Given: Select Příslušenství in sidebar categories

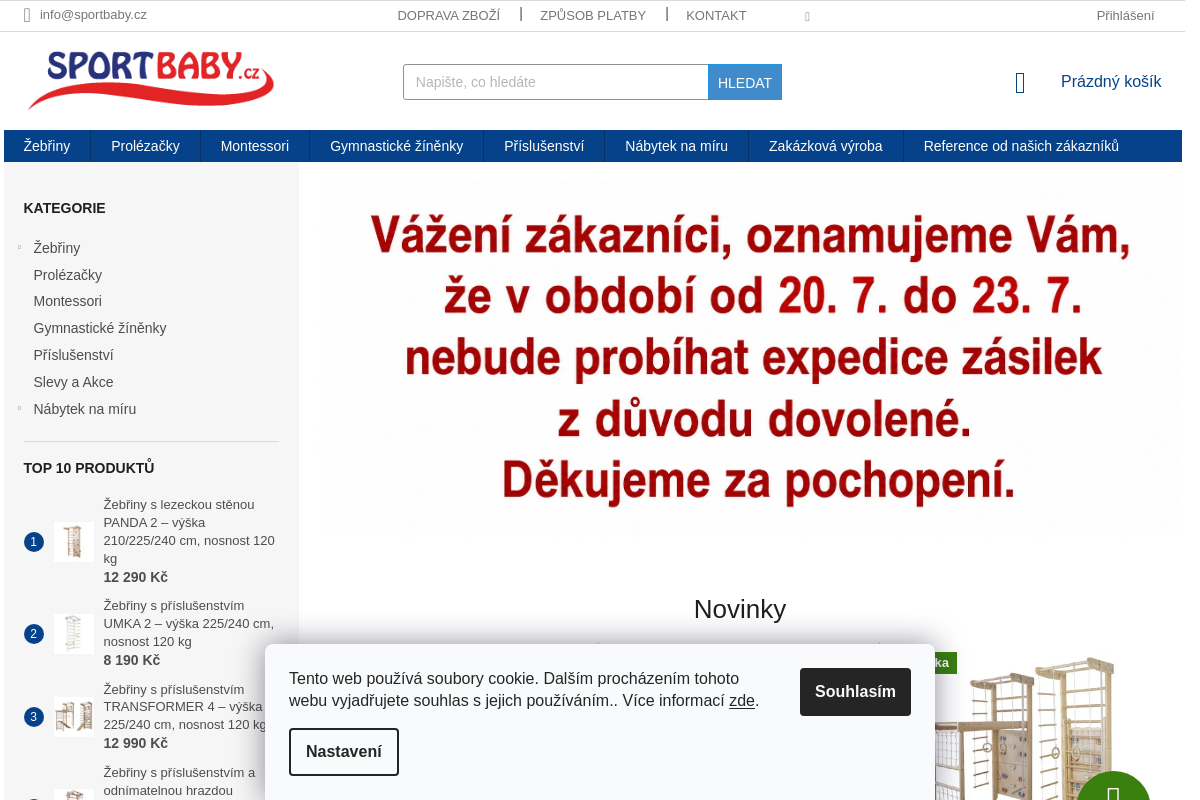Looking at the screenshot, I should pyautogui.click(x=73, y=355).
